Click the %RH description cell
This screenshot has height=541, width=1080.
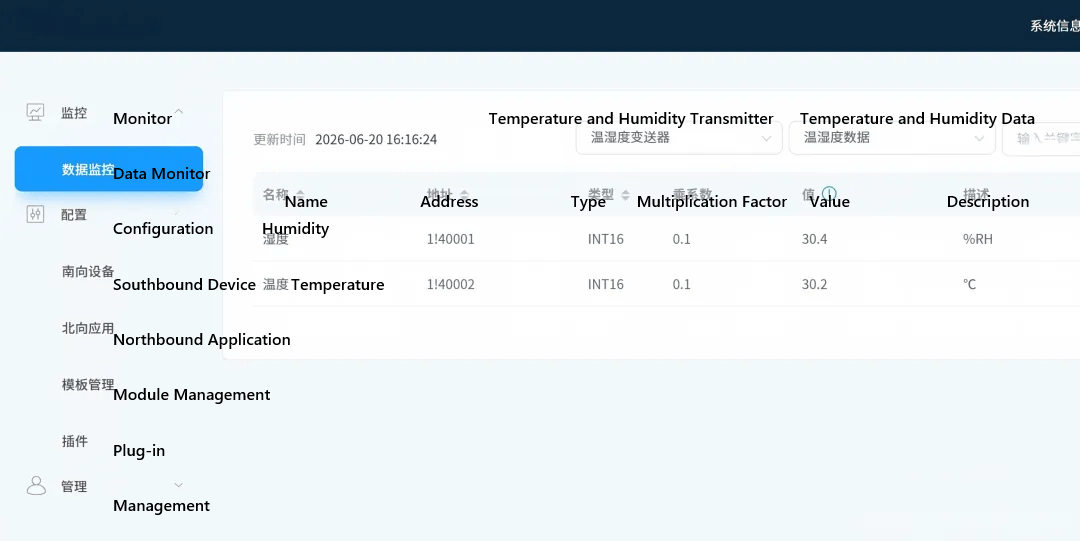coord(977,239)
